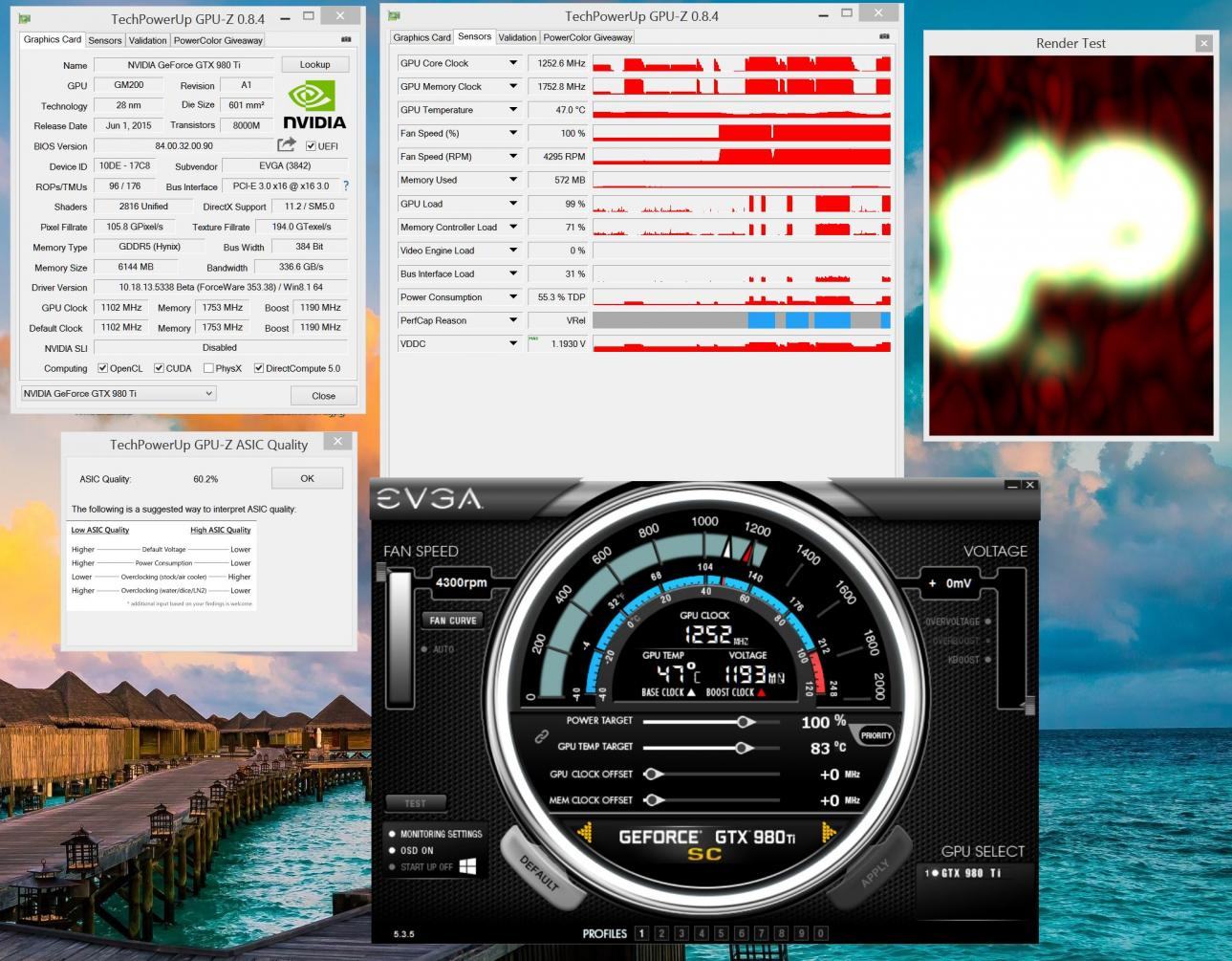Image resolution: width=1232 pixels, height=961 pixels.
Task: Toggle the OpenCL checkbox
Action: pyautogui.click(x=102, y=368)
